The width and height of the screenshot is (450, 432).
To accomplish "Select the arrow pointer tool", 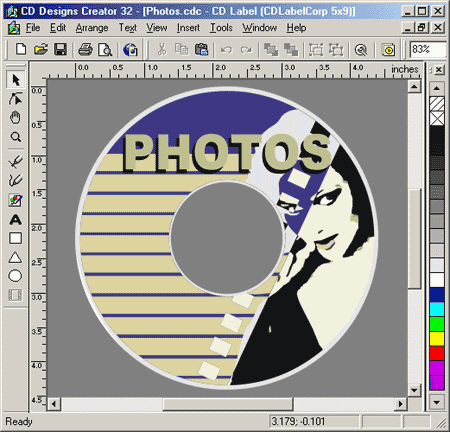I will pyautogui.click(x=15, y=80).
